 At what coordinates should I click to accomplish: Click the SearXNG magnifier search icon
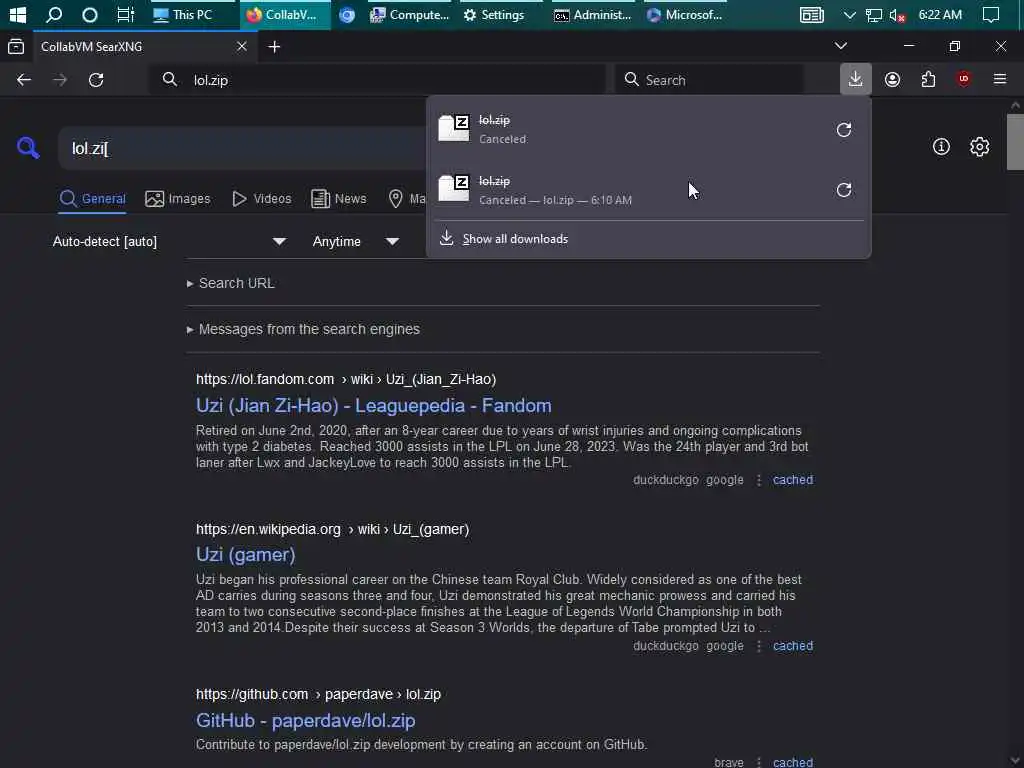tap(28, 148)
